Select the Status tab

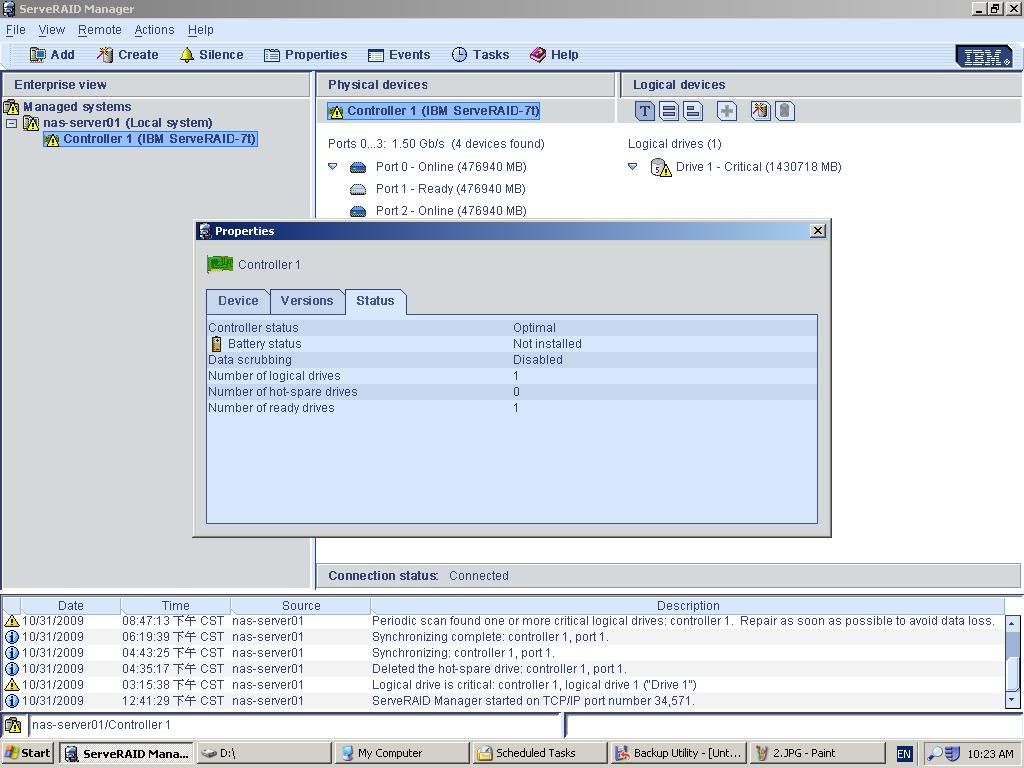click(375, 301)
